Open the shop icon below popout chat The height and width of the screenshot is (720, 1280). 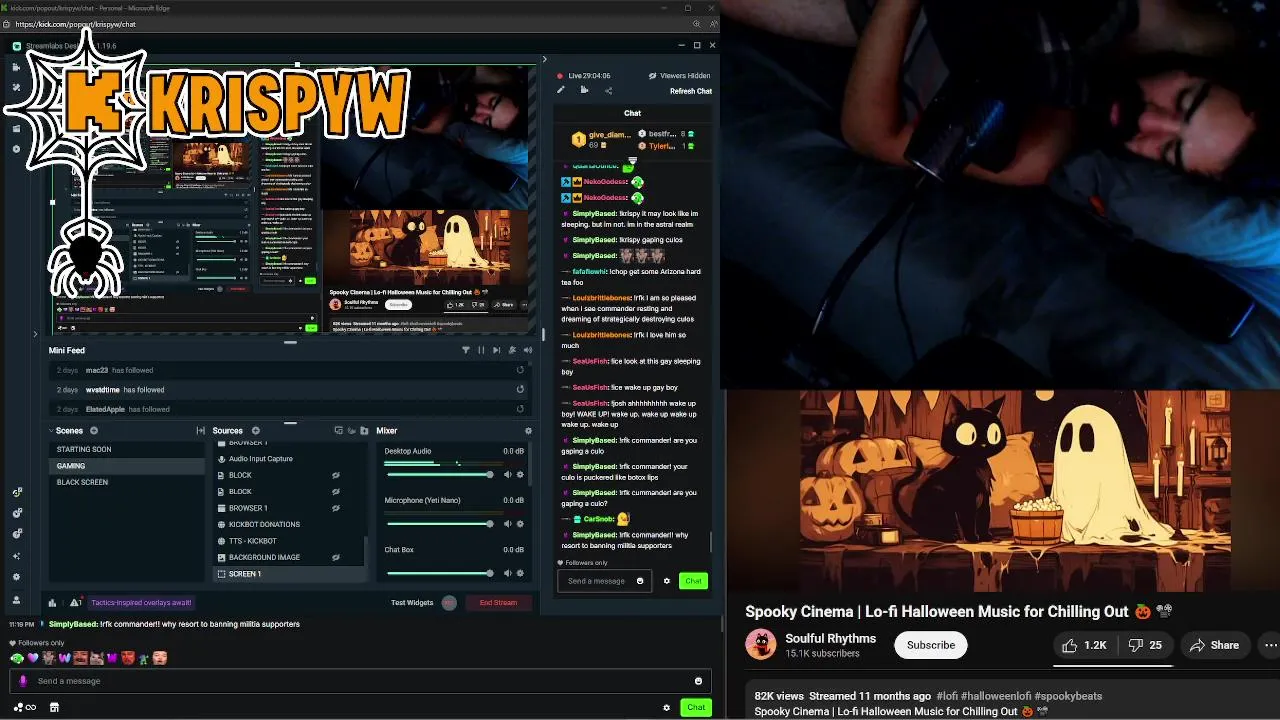[54, 707]
